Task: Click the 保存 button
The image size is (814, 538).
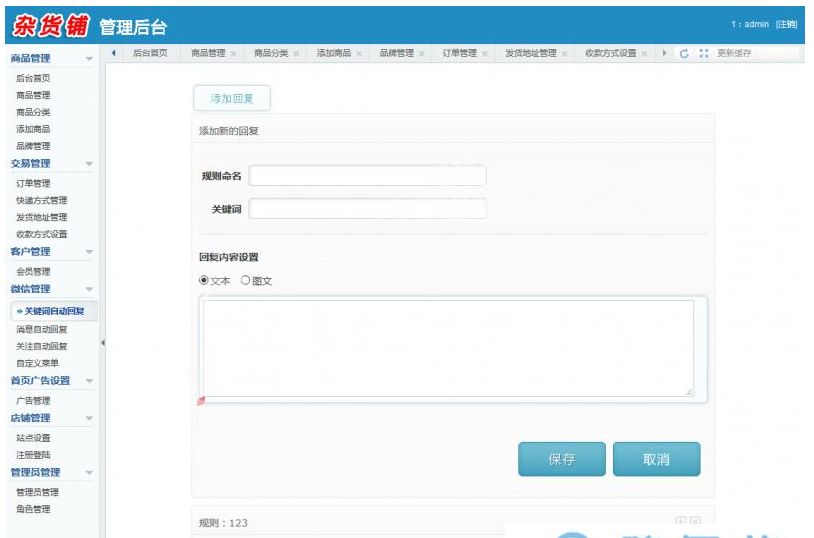Action: point(561,459)
